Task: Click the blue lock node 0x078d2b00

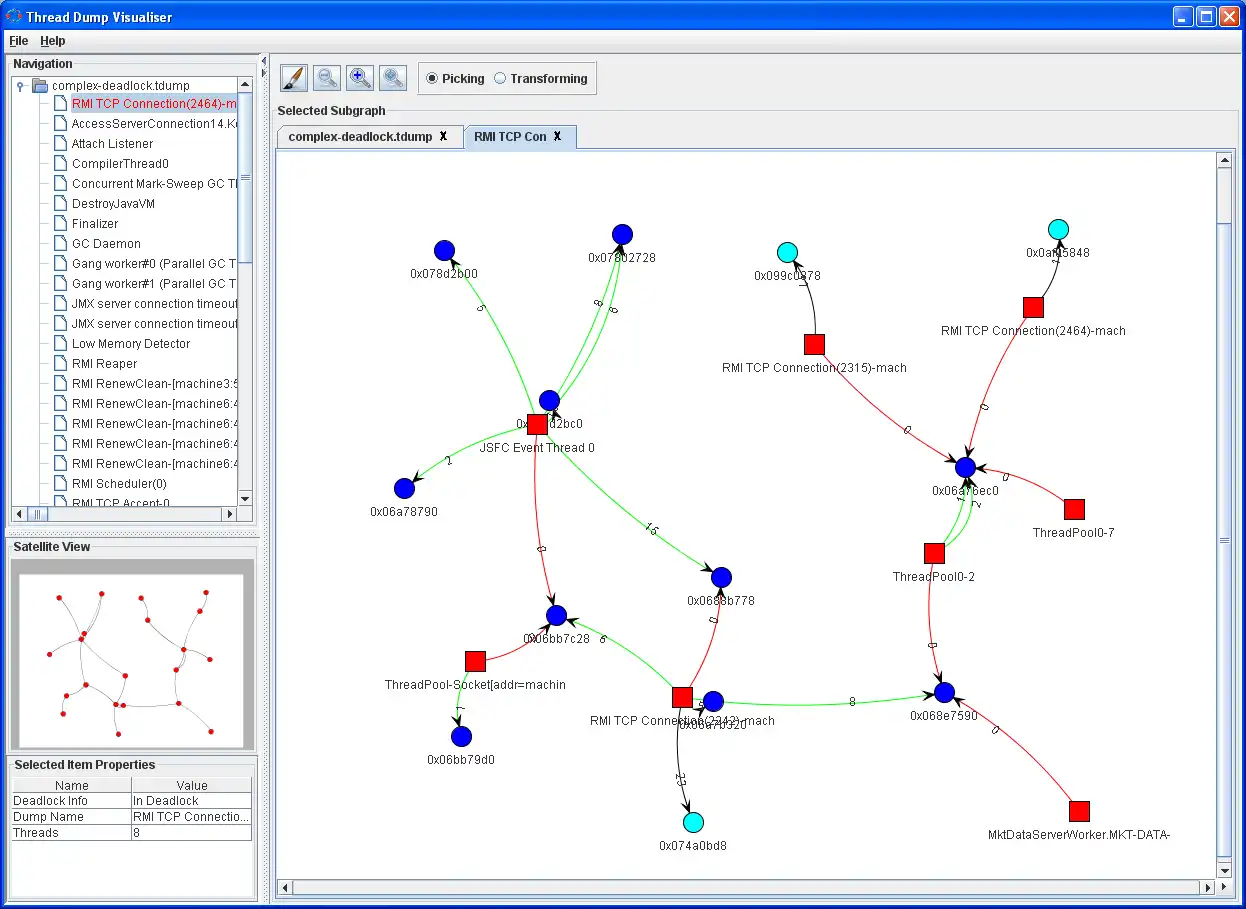Action: [445, 250]
